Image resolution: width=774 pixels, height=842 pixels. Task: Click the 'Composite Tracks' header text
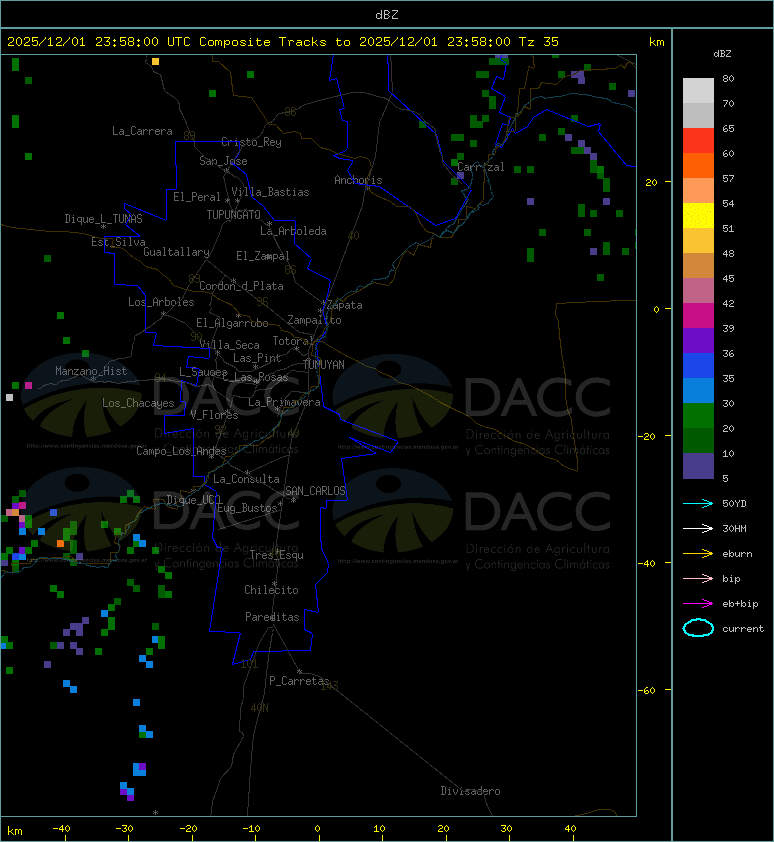click(263, 42)
